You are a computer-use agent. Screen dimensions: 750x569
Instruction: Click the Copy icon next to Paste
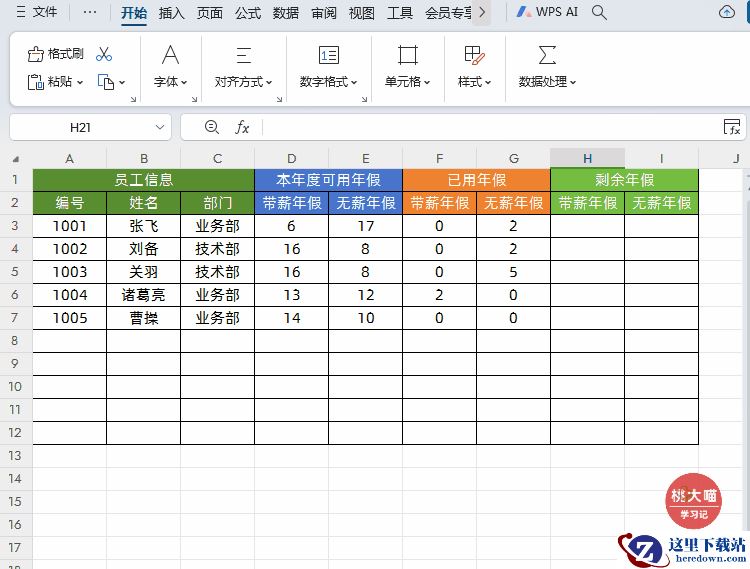[x=106, y=82]
